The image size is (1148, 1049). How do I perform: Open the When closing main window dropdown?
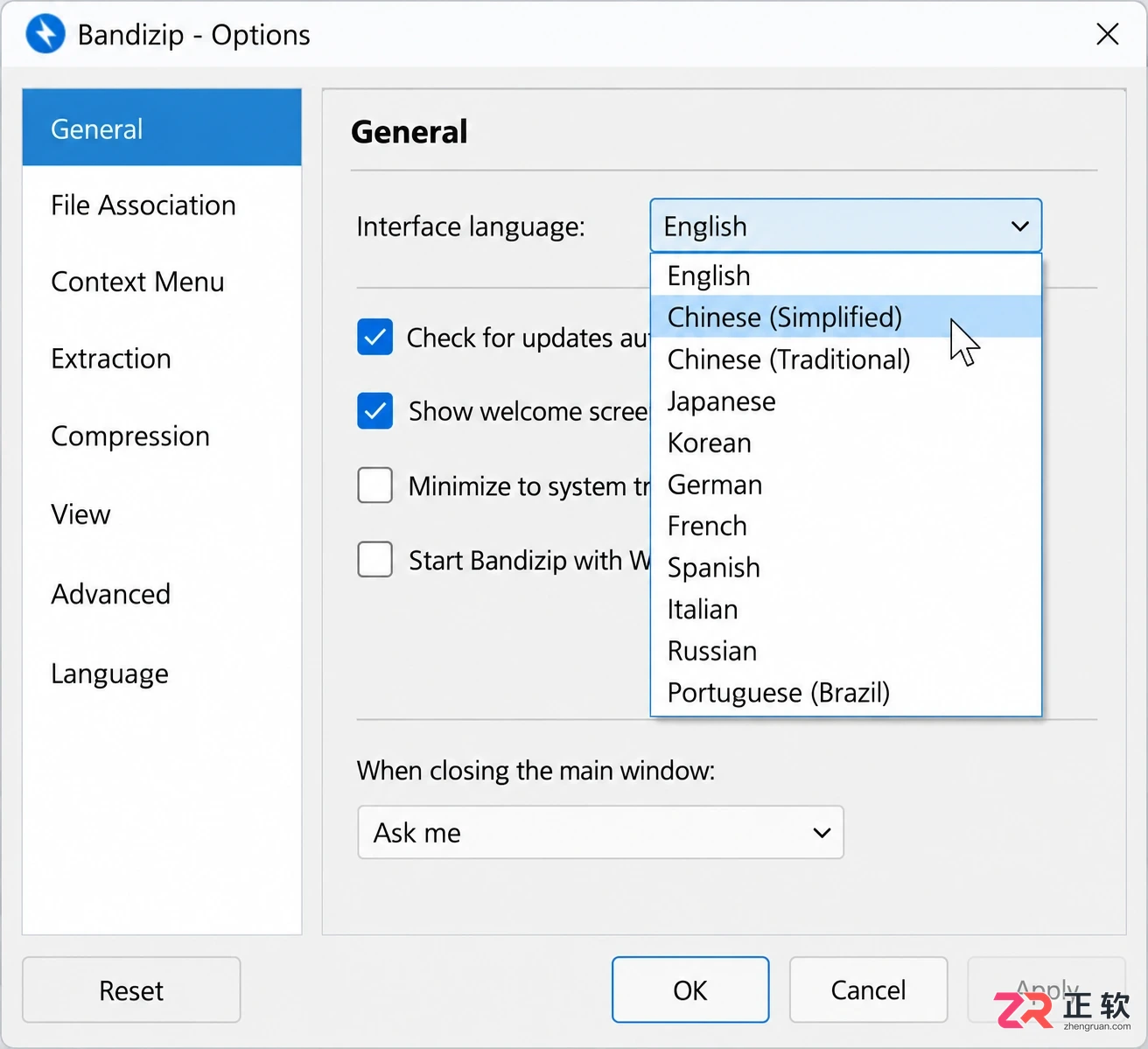click(x=600, y=832)
